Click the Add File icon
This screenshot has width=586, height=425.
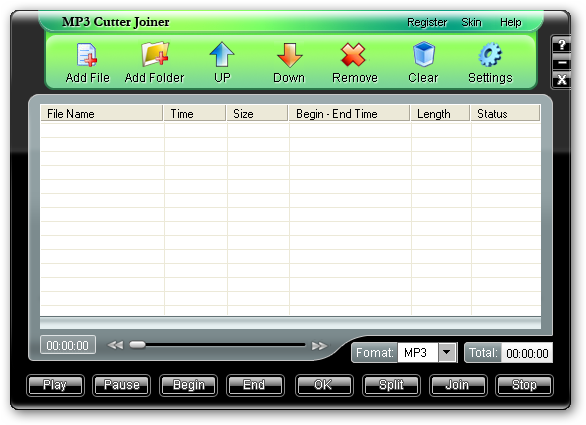(87, 55)
